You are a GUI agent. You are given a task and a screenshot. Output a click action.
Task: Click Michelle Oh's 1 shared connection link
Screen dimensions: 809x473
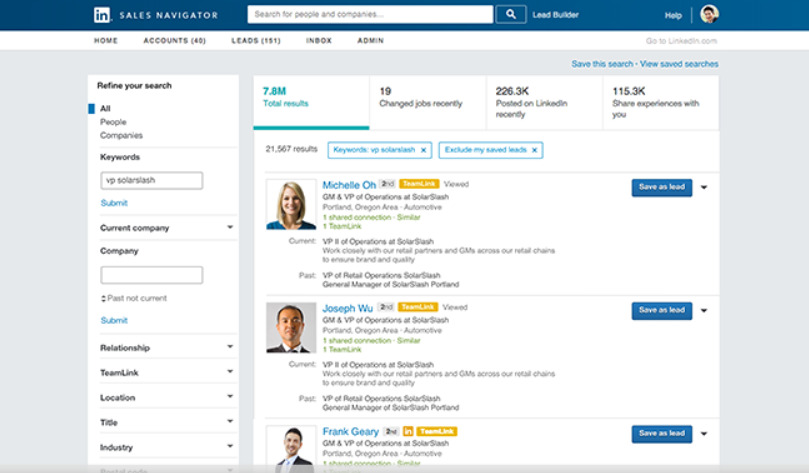click(x=357, y=217)
